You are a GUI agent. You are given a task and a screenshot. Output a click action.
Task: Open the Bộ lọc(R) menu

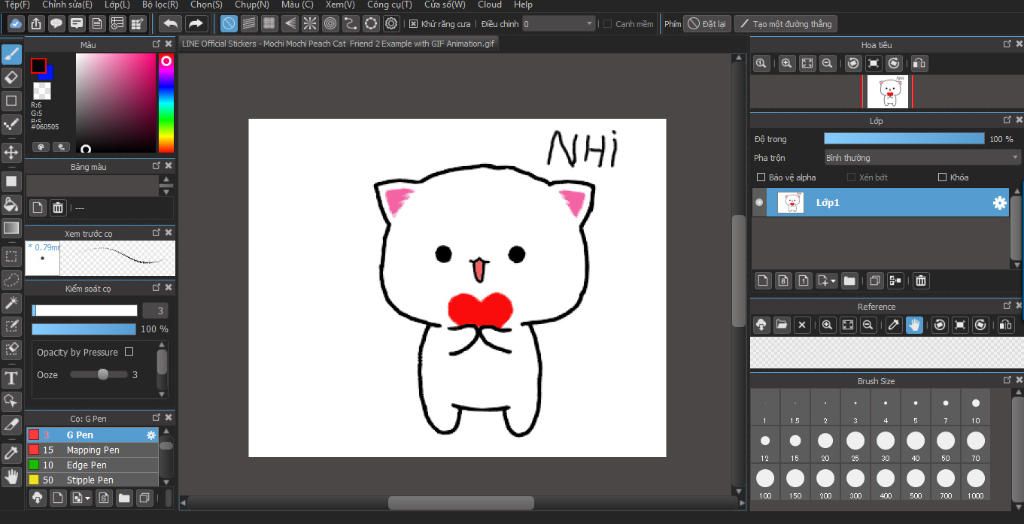coord(160,5)
